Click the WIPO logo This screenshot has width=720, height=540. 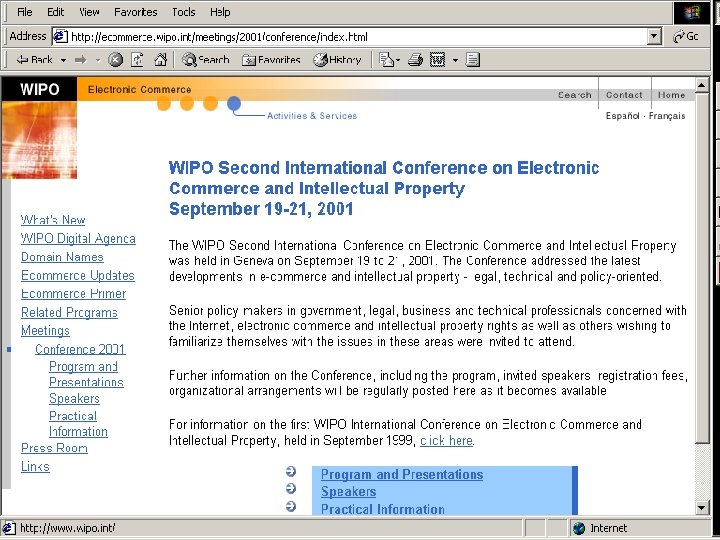click(x=39, y=89)
